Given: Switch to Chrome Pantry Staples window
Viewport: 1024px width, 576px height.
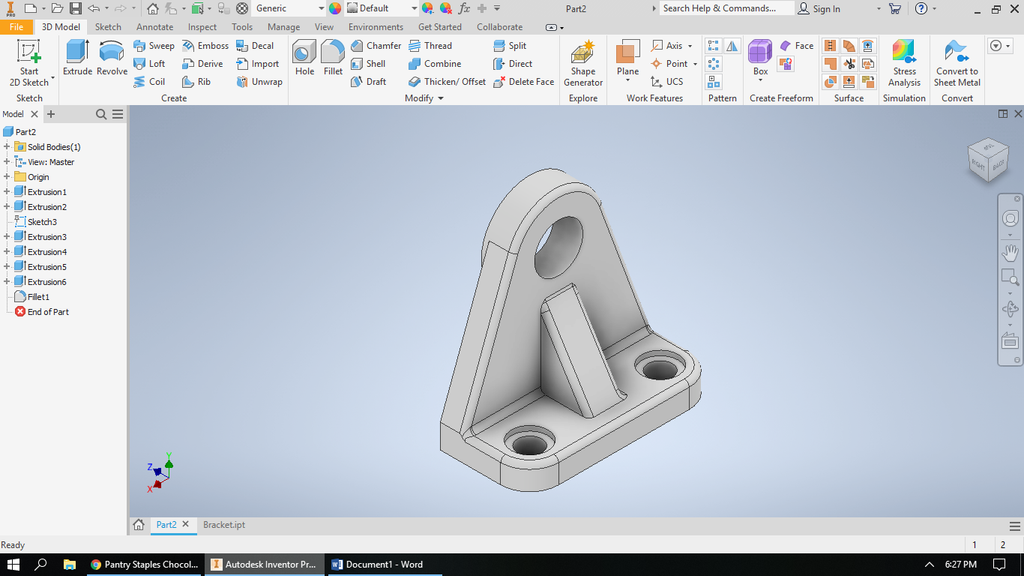Looking at the screenshot, I should [145, 564].
